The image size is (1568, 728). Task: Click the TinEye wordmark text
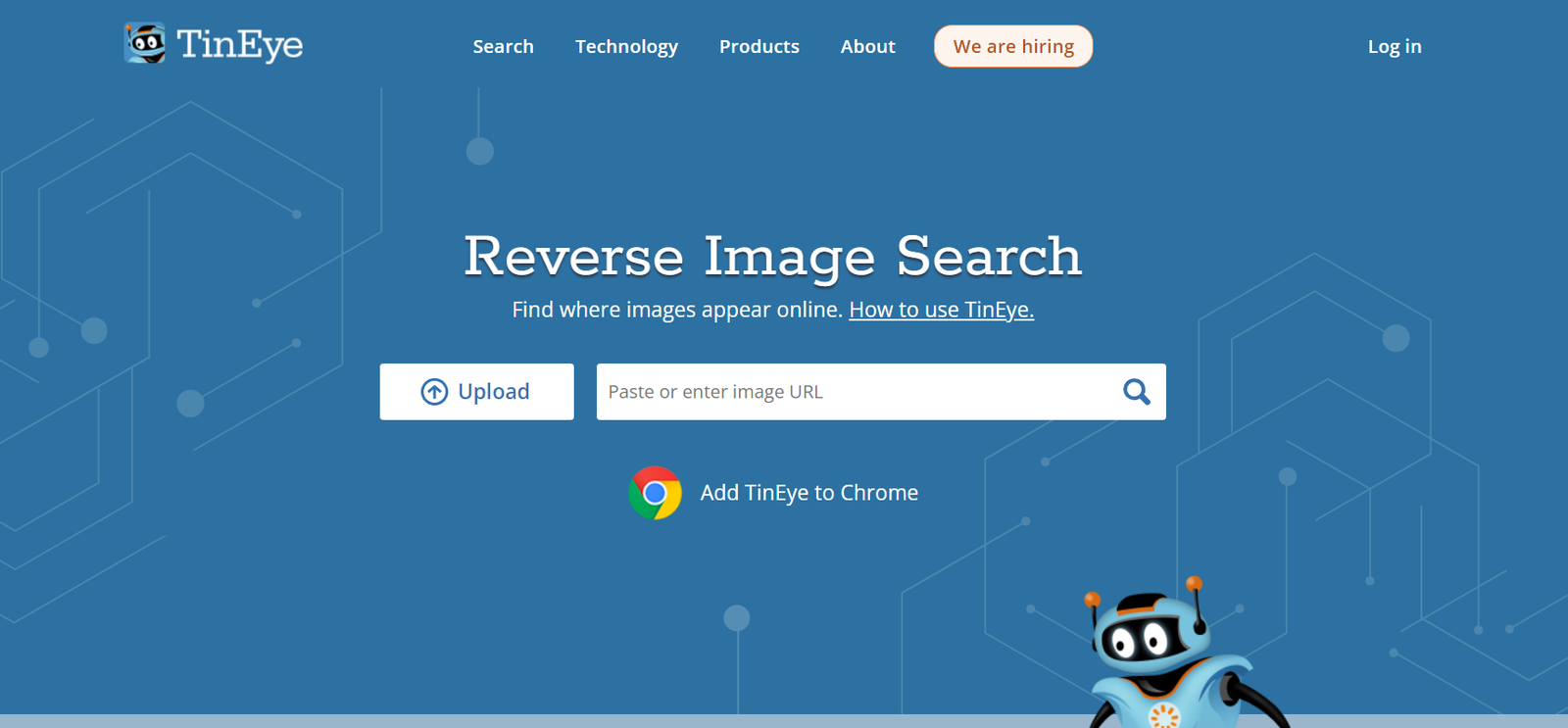(x=240, y=44)
